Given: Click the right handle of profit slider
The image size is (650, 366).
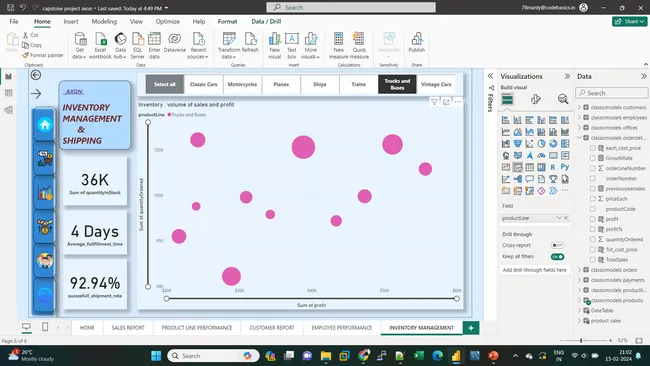Looking at the screenshot, I should (x=456, y=298).
